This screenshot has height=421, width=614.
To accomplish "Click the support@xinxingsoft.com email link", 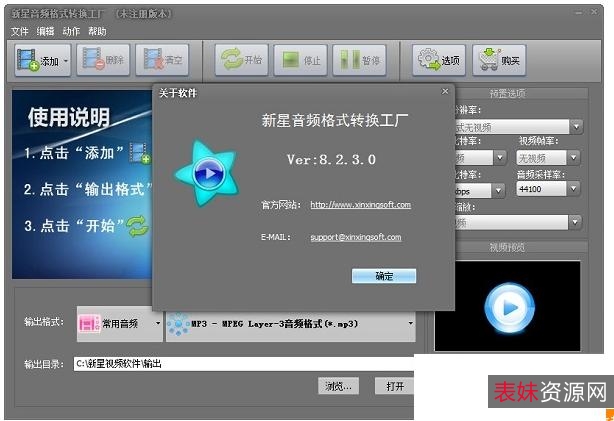I will pos(356,237).
